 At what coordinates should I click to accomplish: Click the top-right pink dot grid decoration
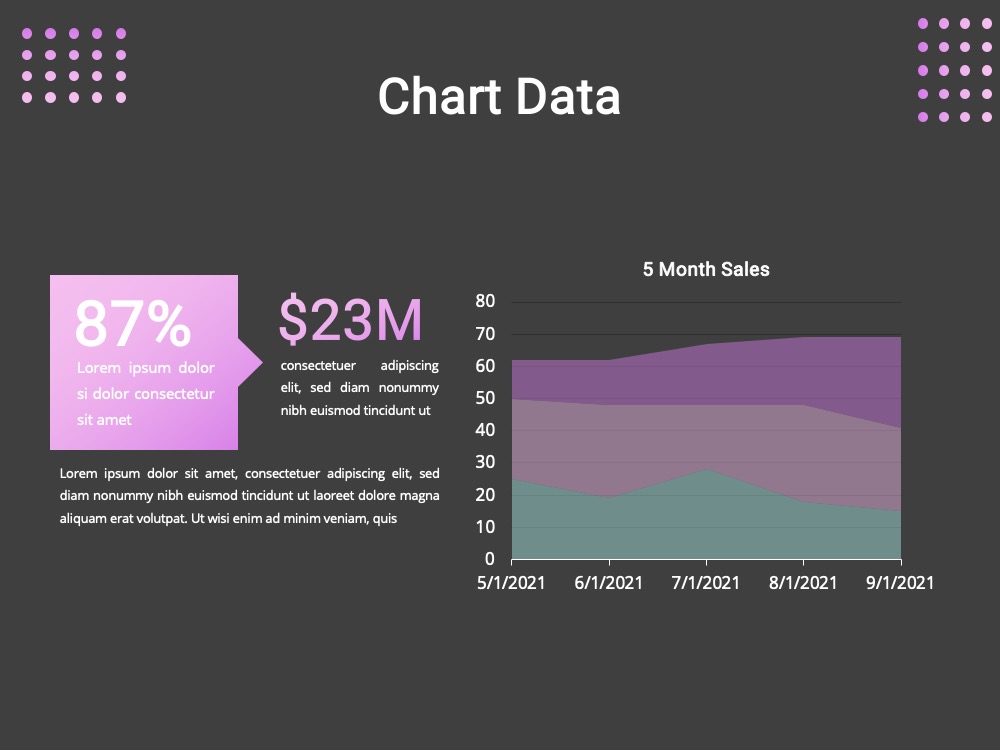[955, 70]
